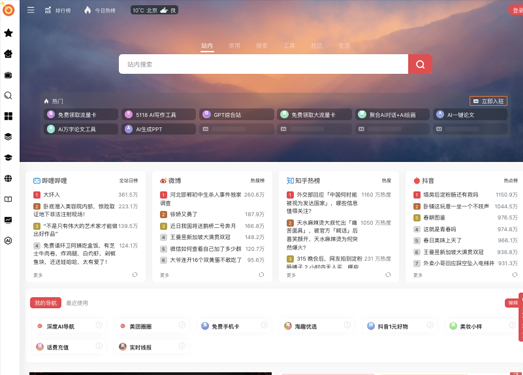Open the hamburger menu in top bar
523x375 pixels.
tap(31, 10)
